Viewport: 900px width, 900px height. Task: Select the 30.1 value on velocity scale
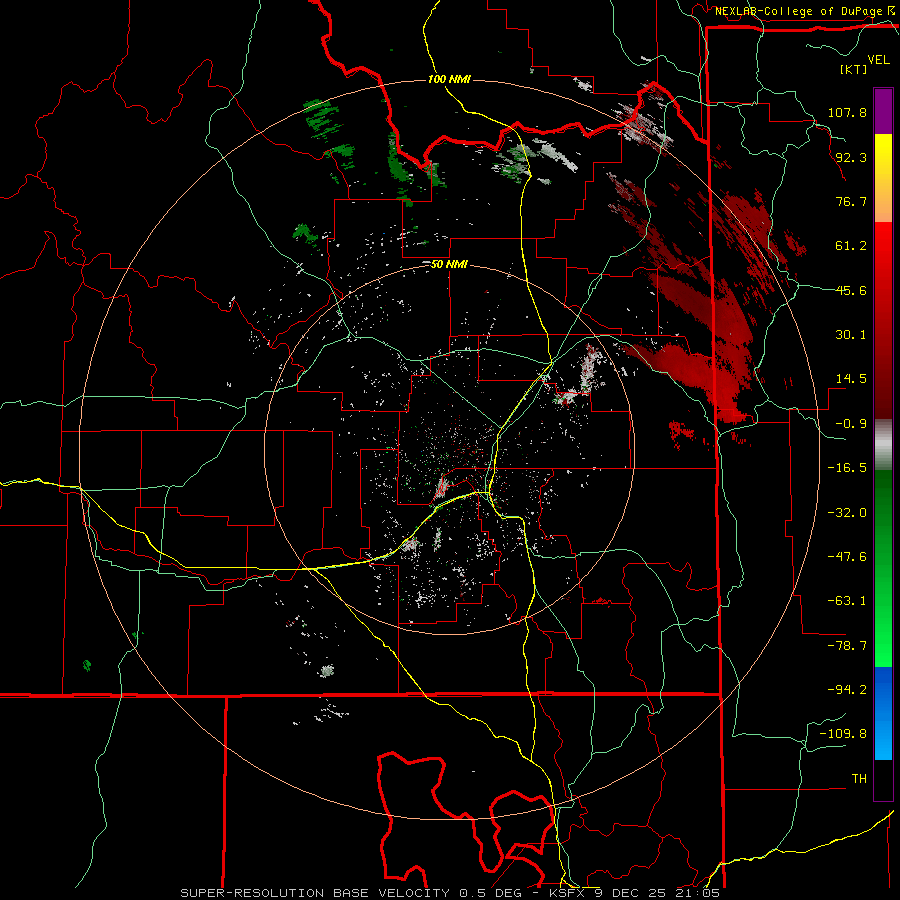[x=851, y=335]
